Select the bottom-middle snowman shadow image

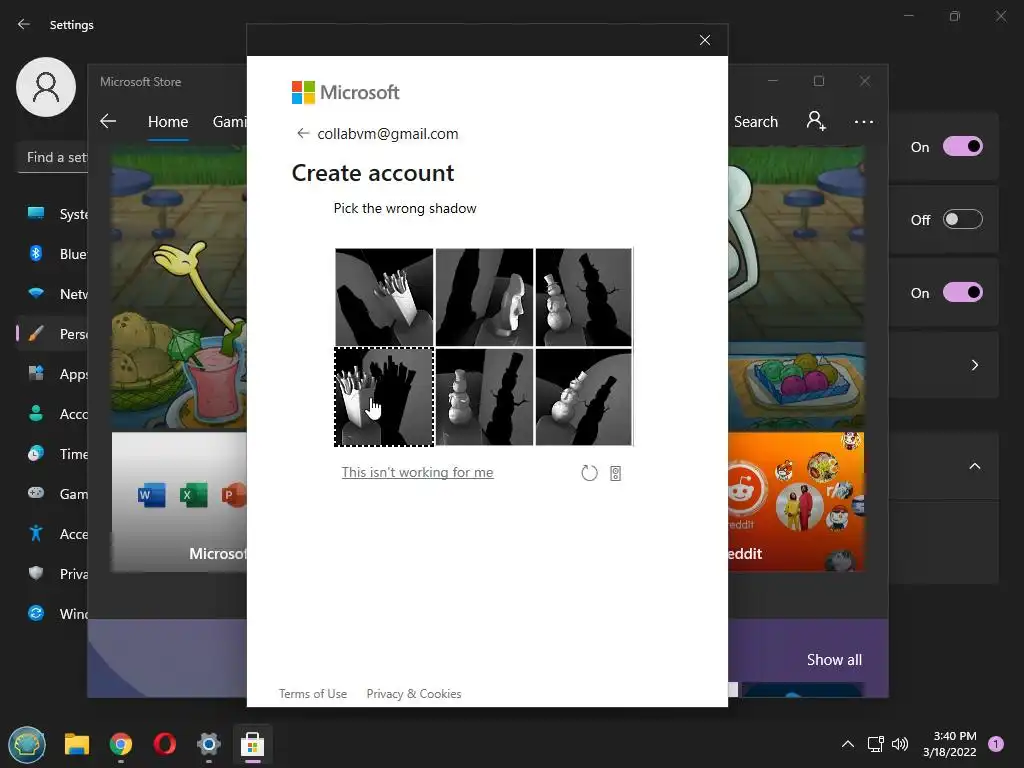pos(484,396)
